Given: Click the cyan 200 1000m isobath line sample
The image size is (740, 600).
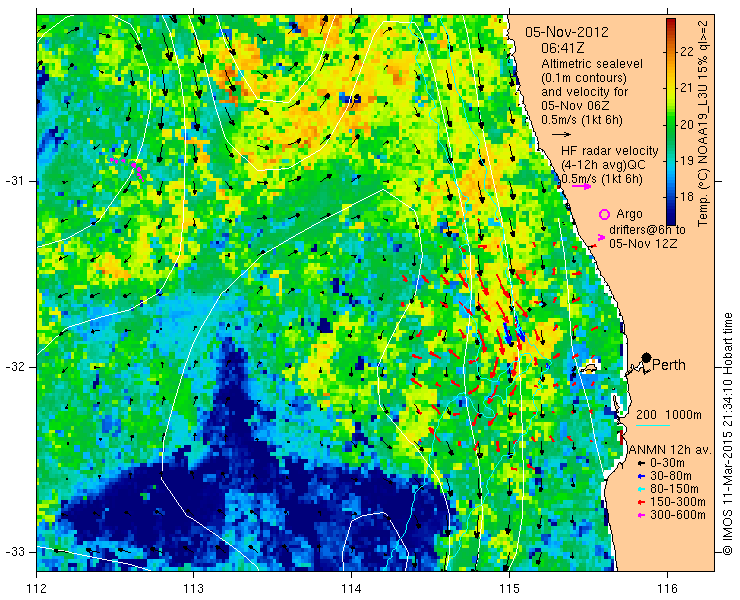Looking at the screenshot, I should pos(653,426).
